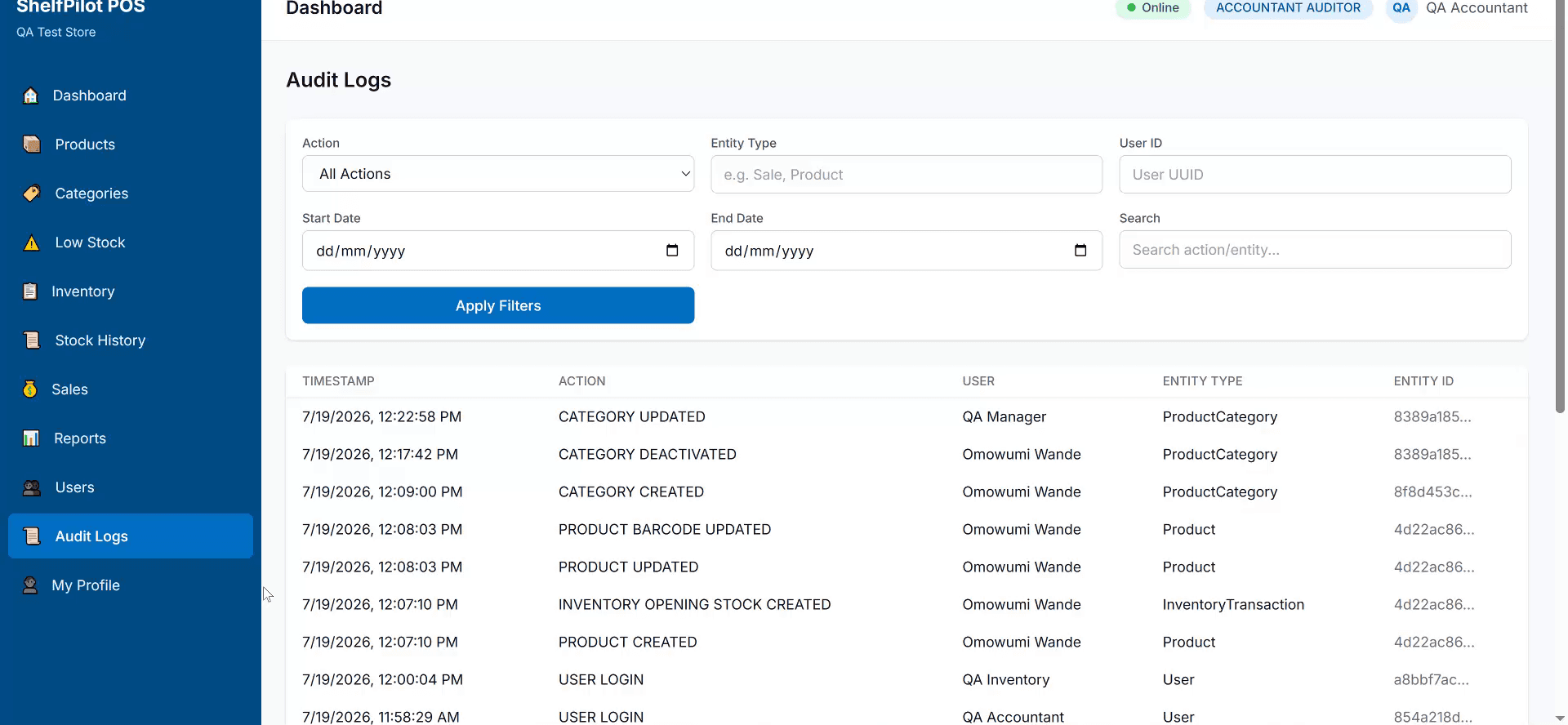Expand the All Actions dropdown

tap(498, 174)
